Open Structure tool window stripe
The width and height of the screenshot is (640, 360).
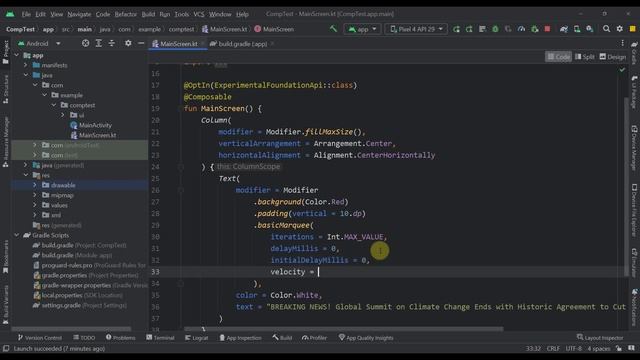[x=6, y=89]
